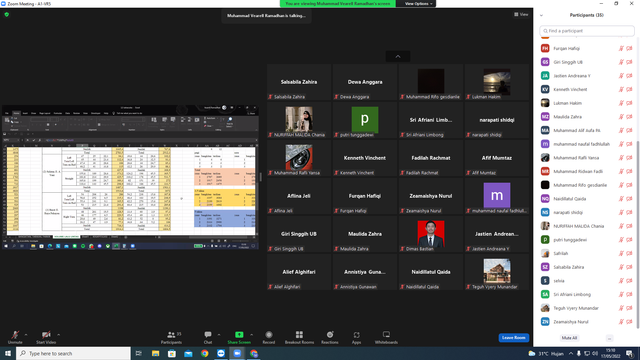Viewport: 640px width, 360px height.
Task: Toggle the microphone for putri tunggadewi in the list
Action: tap(621, 240)
